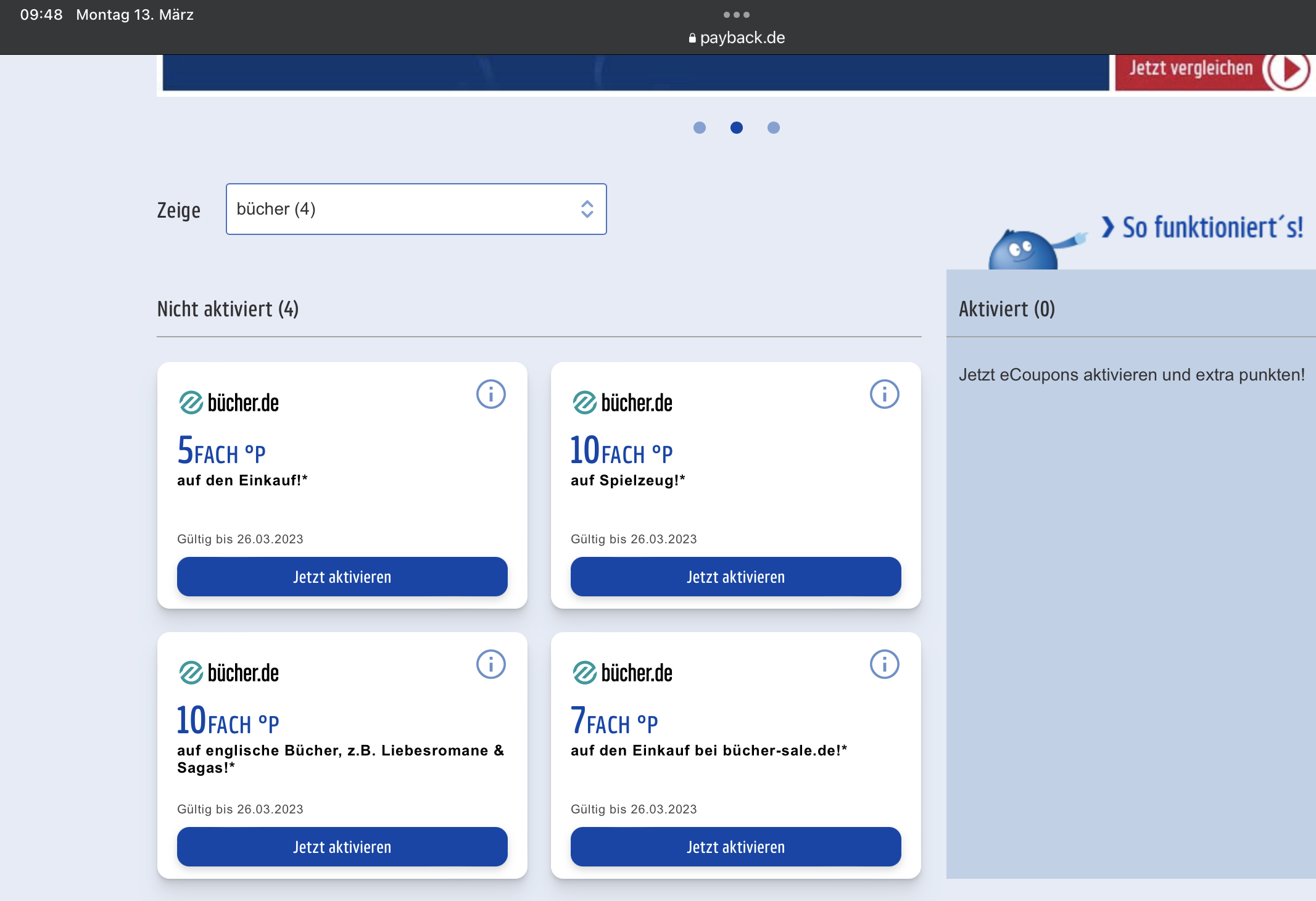This screenshot has width=1316, height=901.
Task: Click the 'Aktiviert (0)' heading
Action: click(x=1007, y=309)
